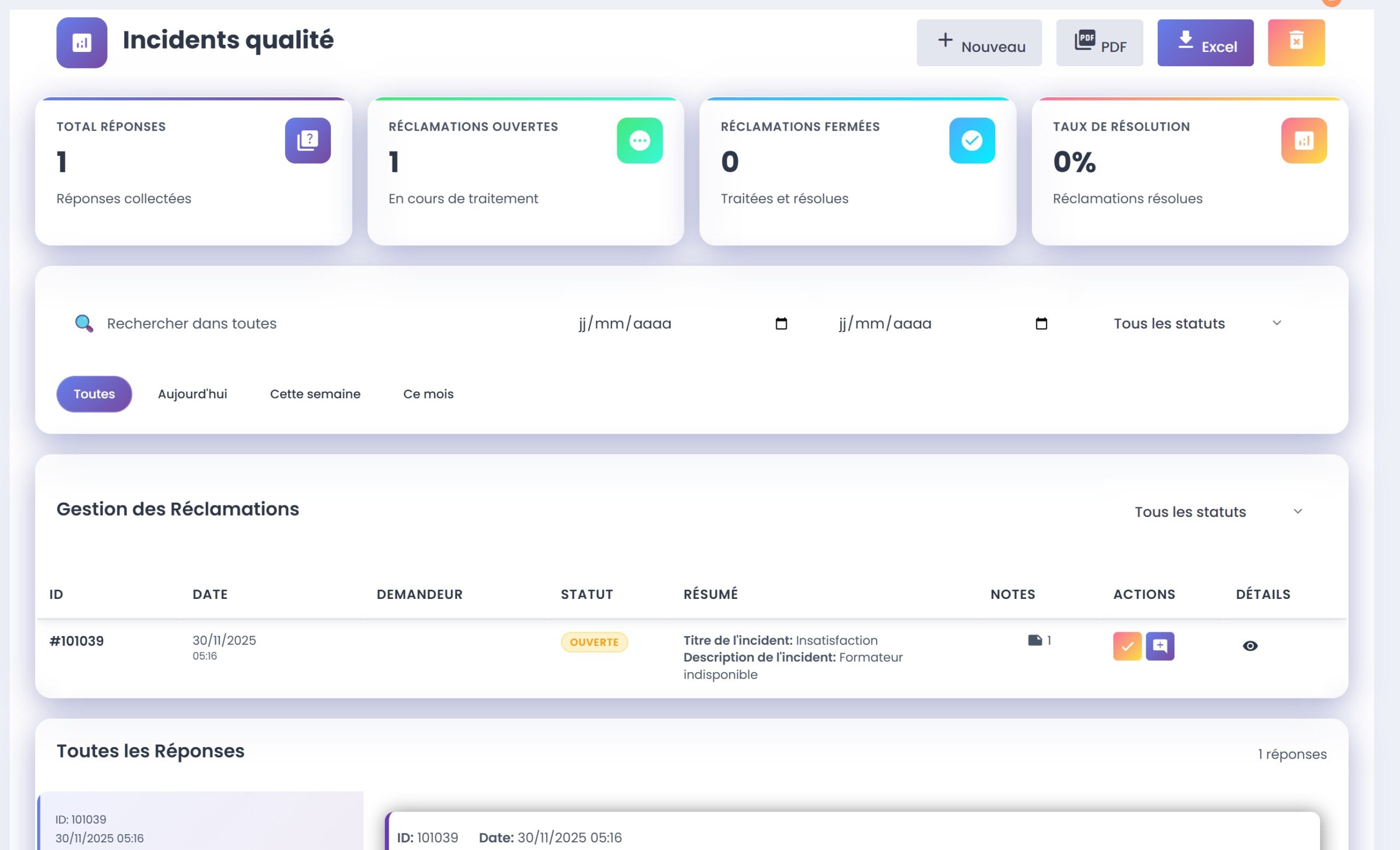Screen dimensions: 1400x850
Task: Switch to Aujourd'hui filter
Action: click(x=192, y=394)
